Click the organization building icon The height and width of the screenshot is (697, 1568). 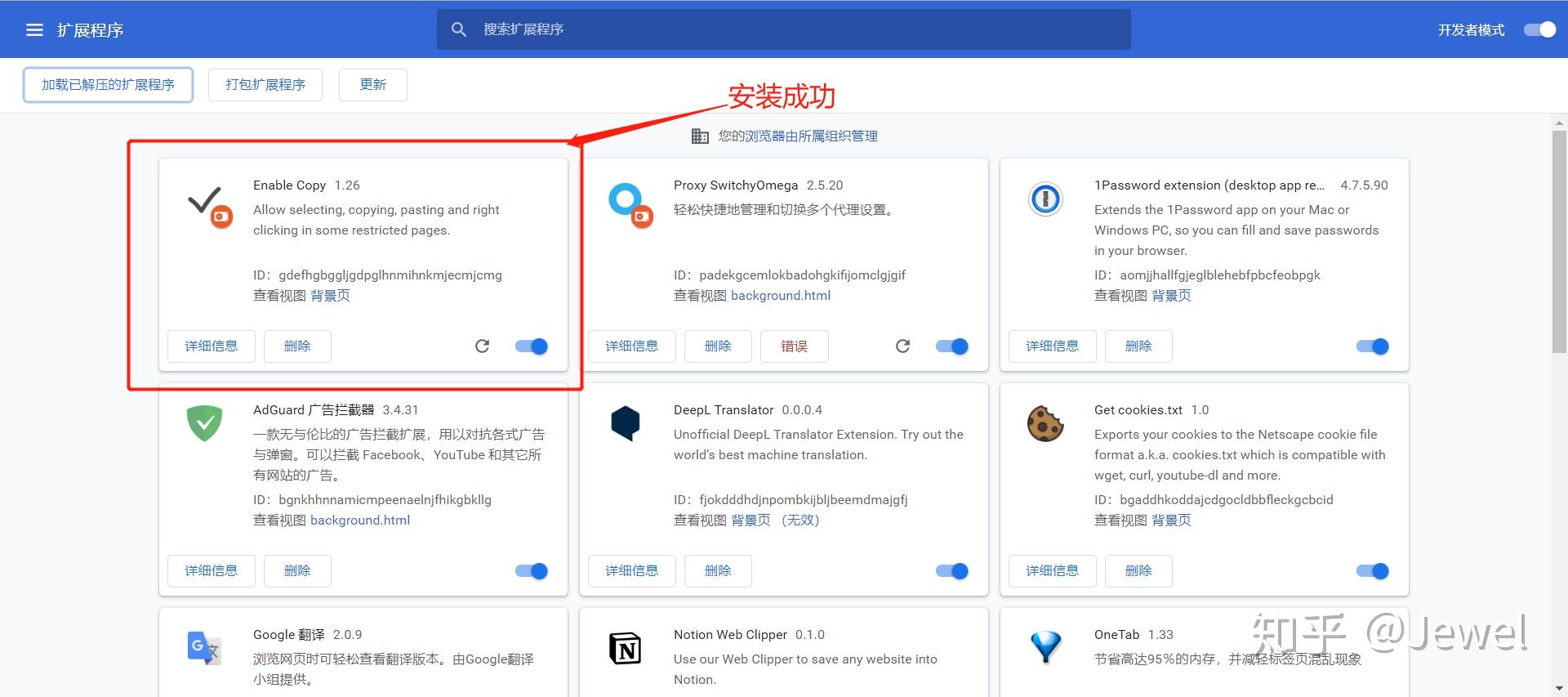coord(700,136)
